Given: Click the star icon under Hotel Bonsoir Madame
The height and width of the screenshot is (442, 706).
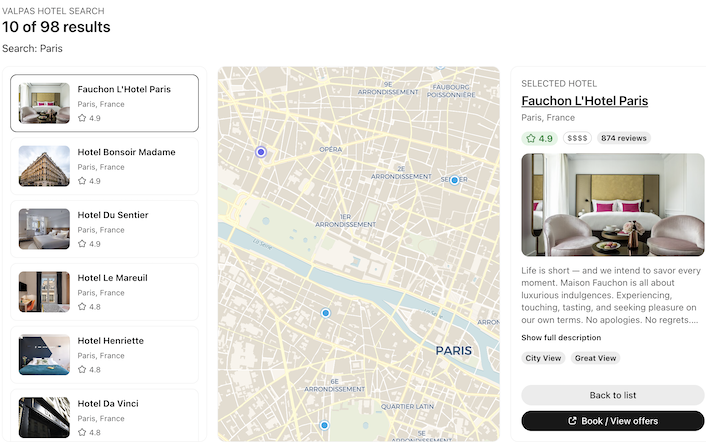Looking at the screenshot, I should point(82,181).
